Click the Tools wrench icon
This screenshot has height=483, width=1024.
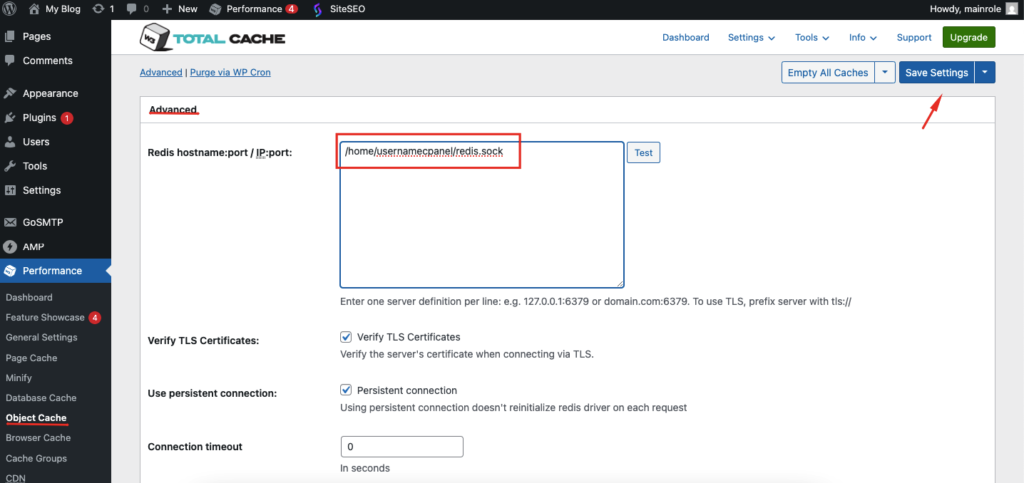pyautogui.click(x=10, y=166)
